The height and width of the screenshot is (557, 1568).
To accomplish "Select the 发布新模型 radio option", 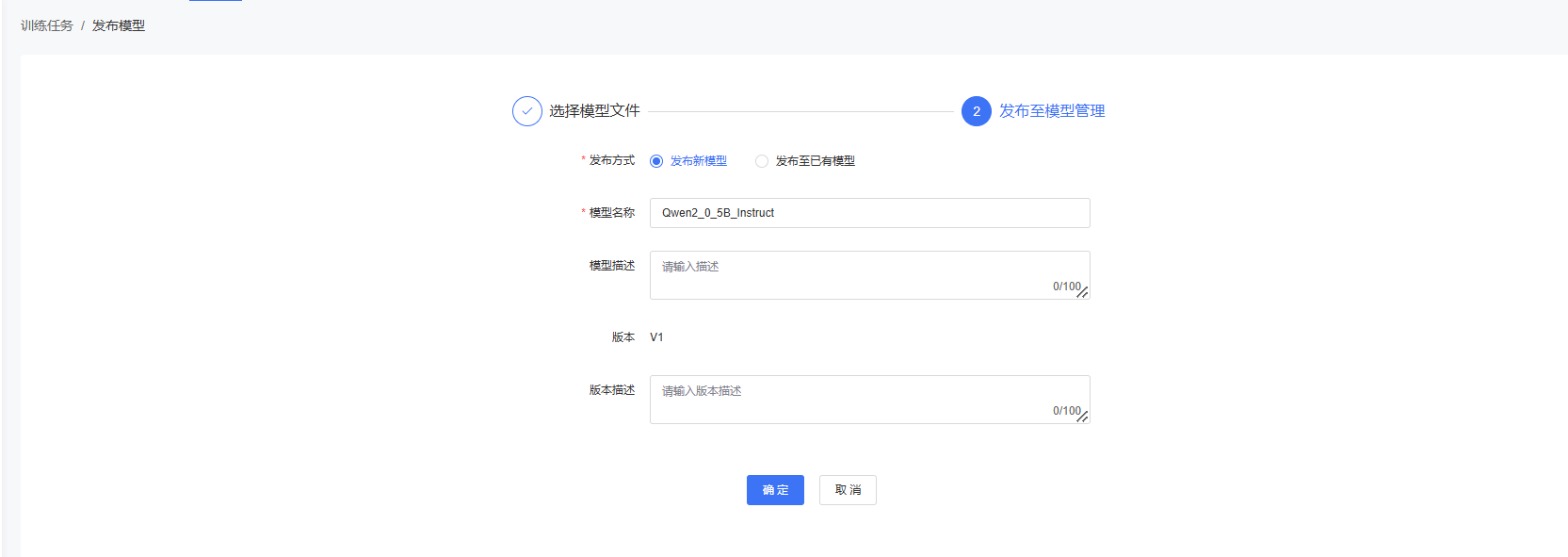I will [656, 161].
